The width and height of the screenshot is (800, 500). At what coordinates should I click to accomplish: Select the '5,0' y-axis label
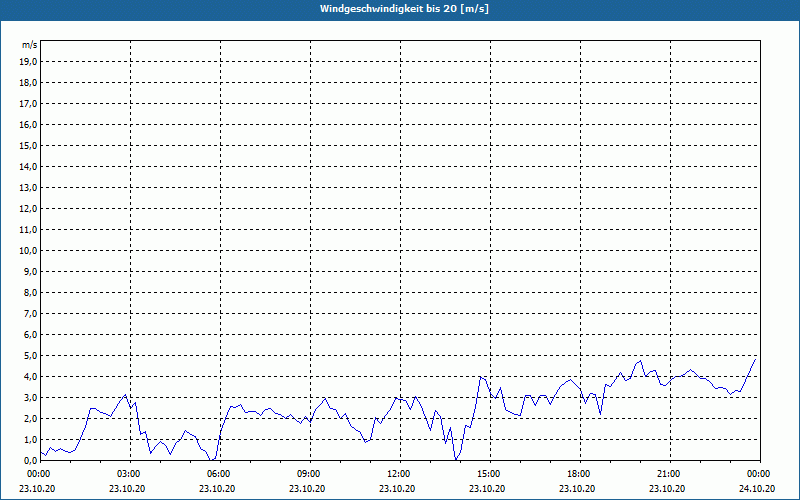click(x=30, y=356)
